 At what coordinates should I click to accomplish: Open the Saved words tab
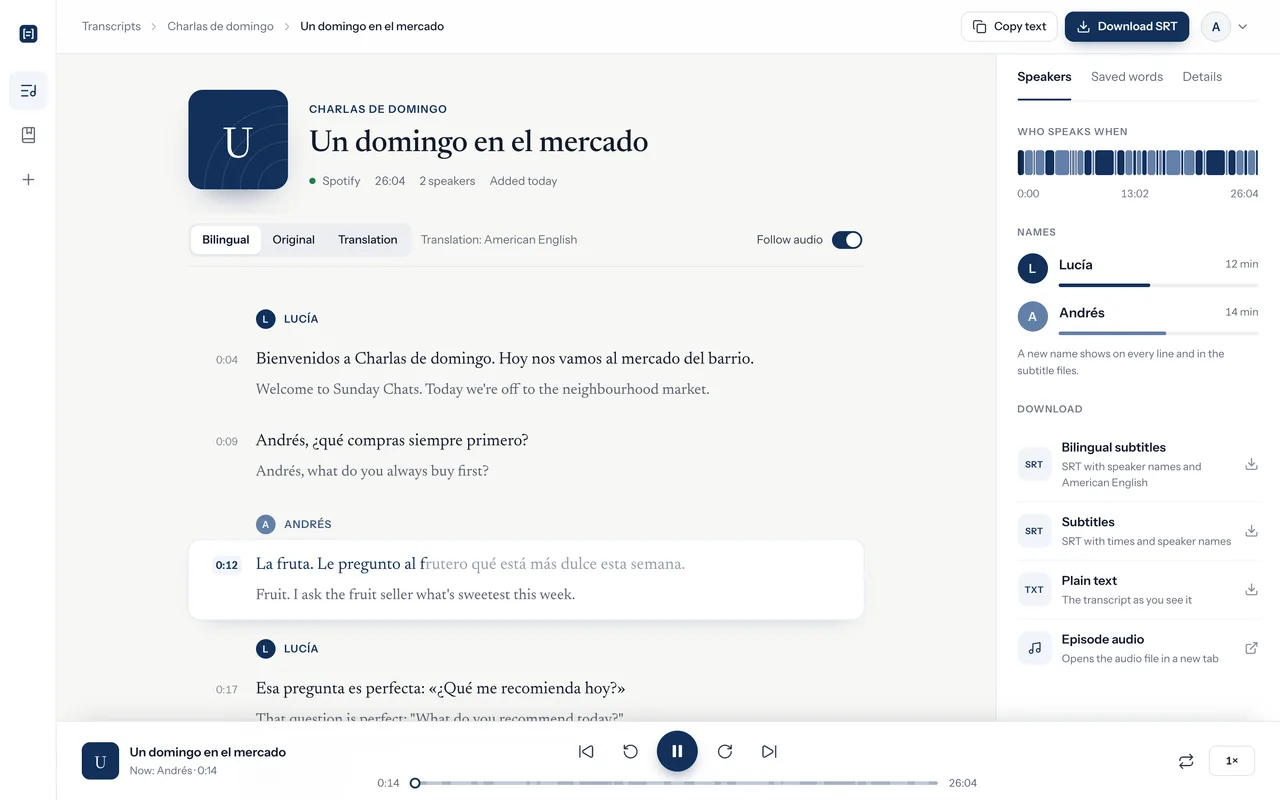[x=1127, y=77]
